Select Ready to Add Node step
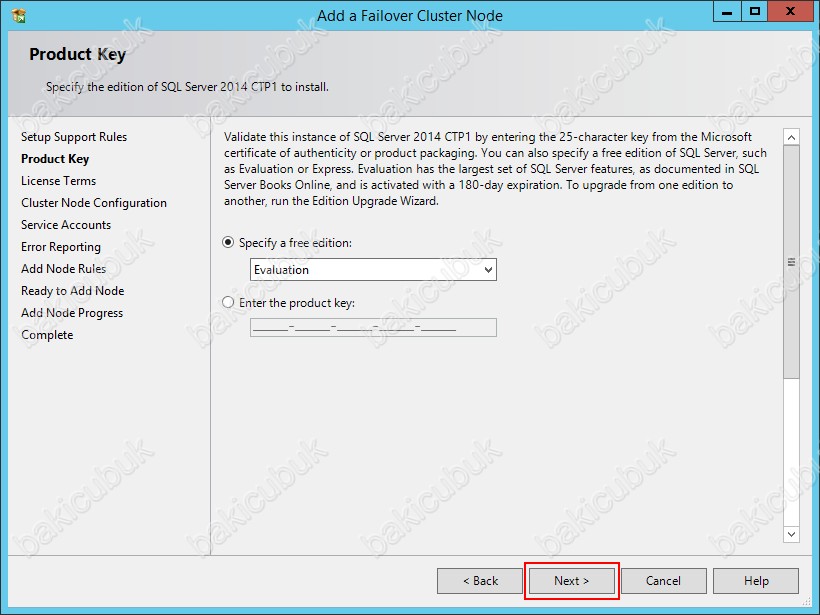 [73, 290]
